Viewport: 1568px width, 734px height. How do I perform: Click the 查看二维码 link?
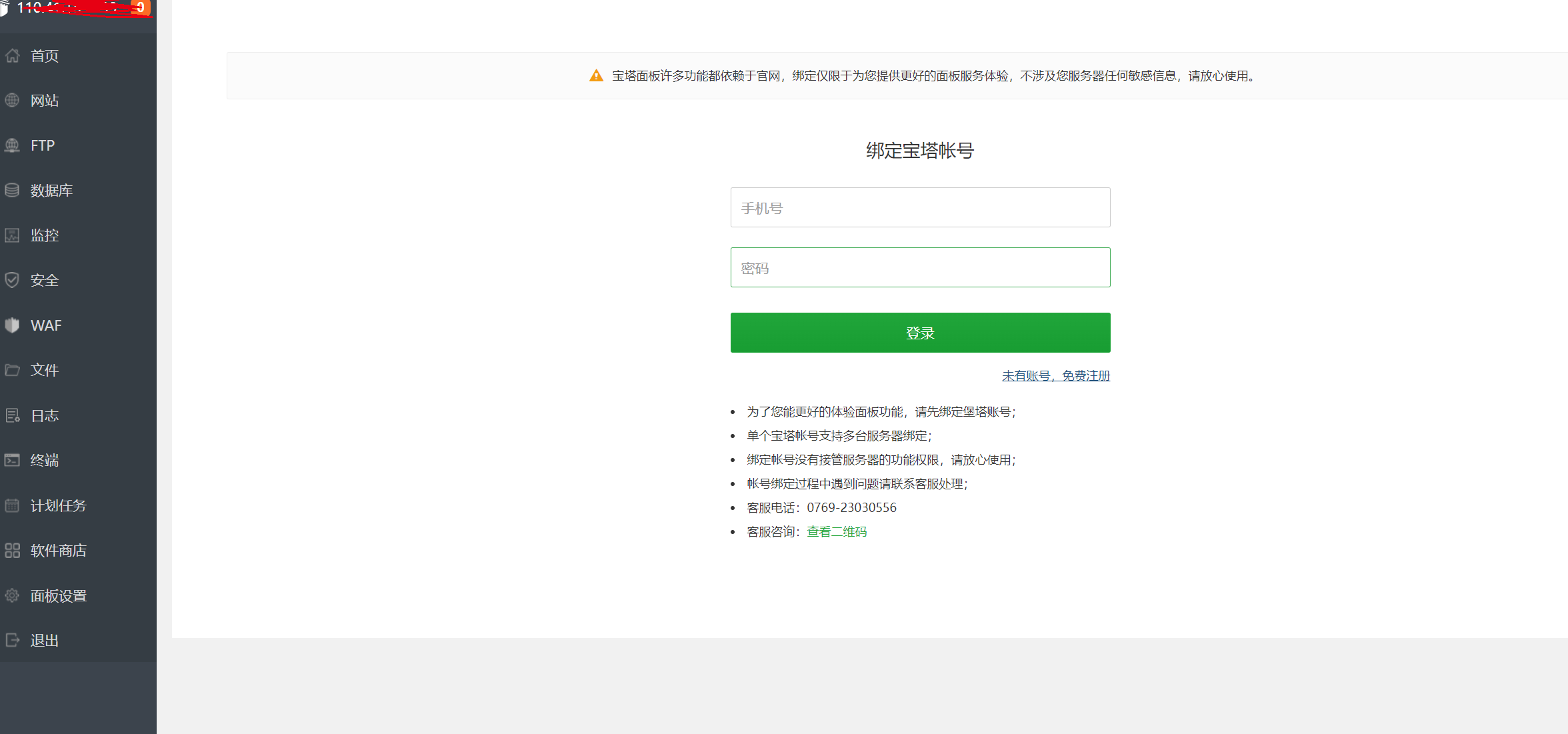pyautogui.click(x=837, y=532)
